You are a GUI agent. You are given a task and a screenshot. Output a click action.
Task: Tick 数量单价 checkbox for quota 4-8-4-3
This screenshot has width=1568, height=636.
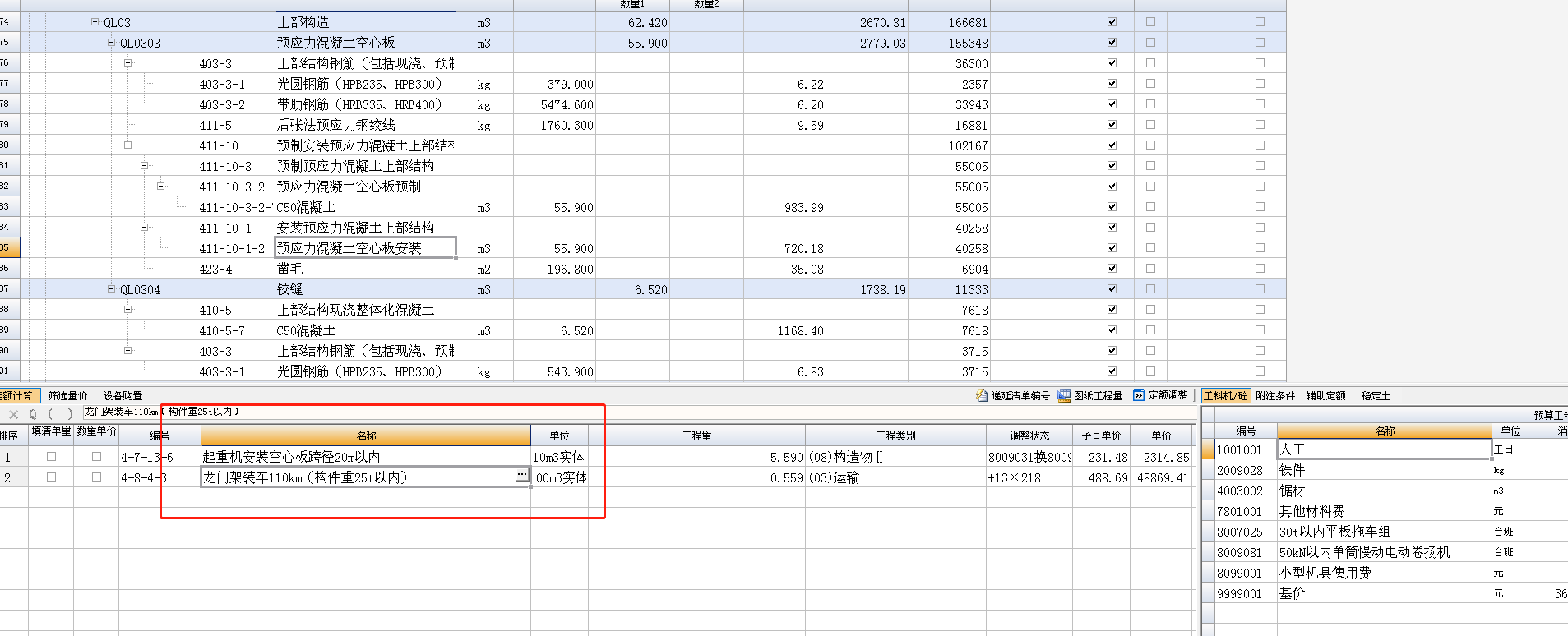point(97,477)
